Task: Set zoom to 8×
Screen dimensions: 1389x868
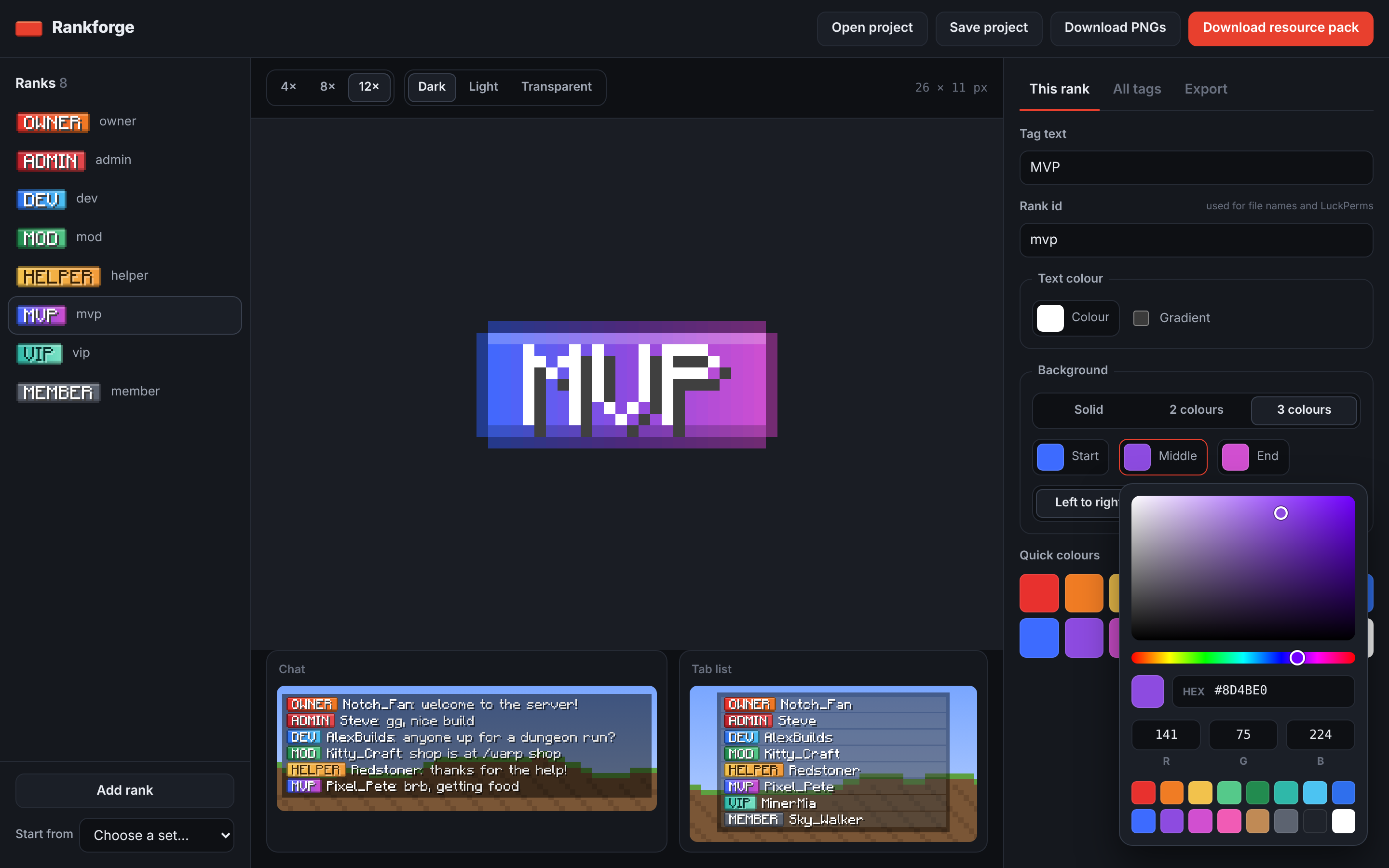Action: pyautogui.click(x=327, y=87)
